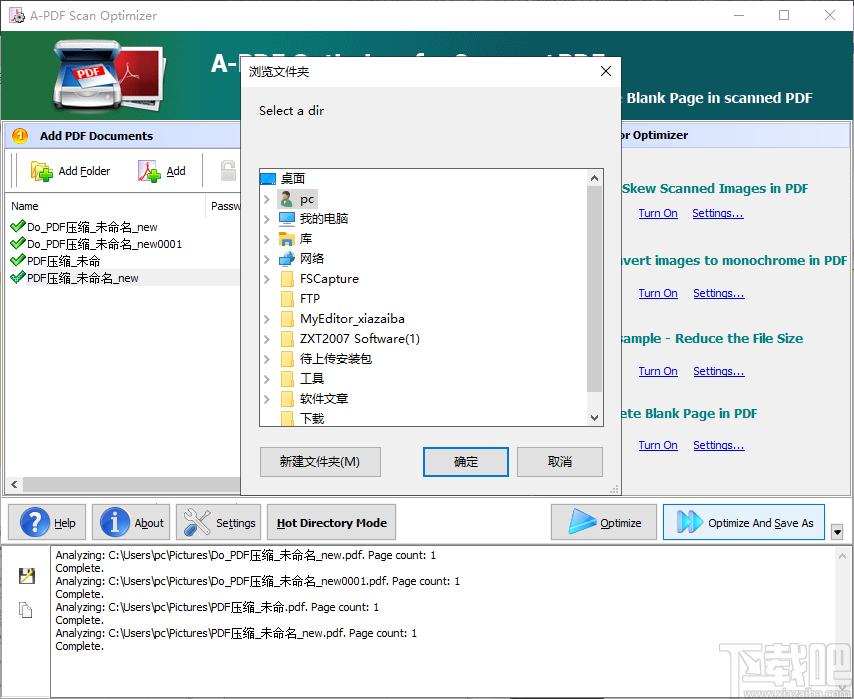Click the folder tree scroll-down arrow
854x699 pixels.
click(x=594, y=418)
